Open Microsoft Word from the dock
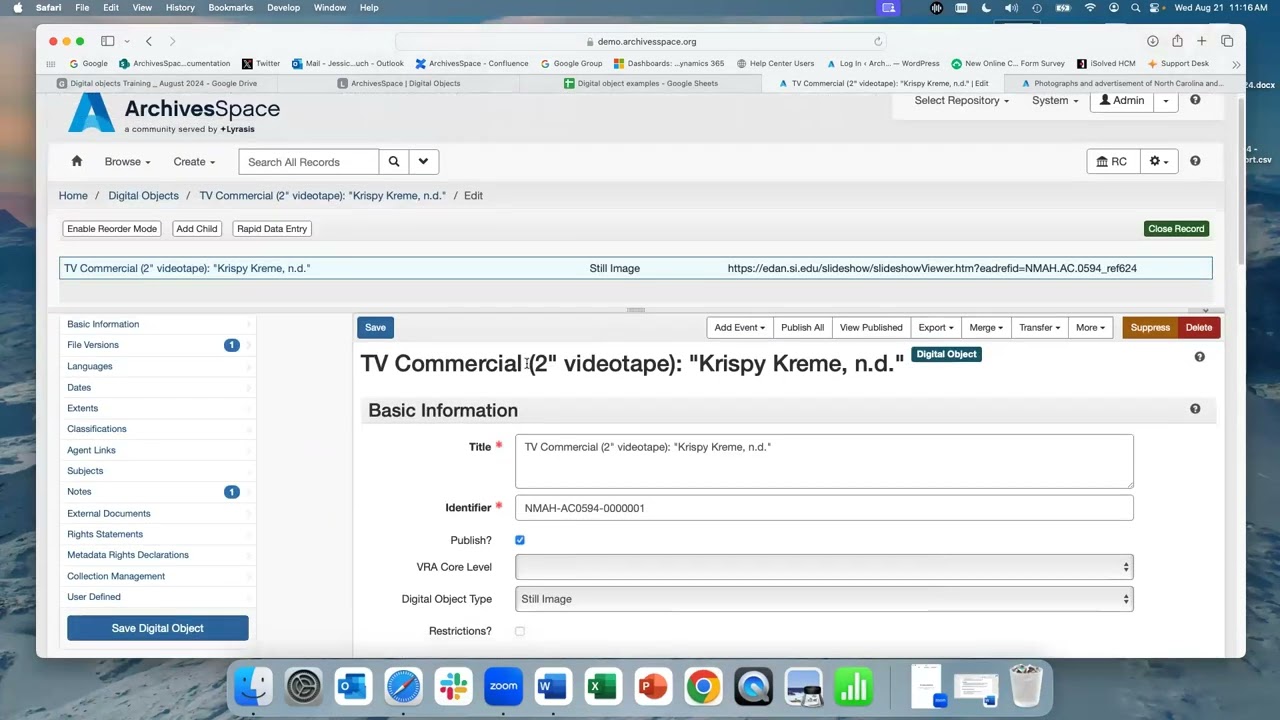Viewport: 1280px width, 720px height. pos(553,687)
